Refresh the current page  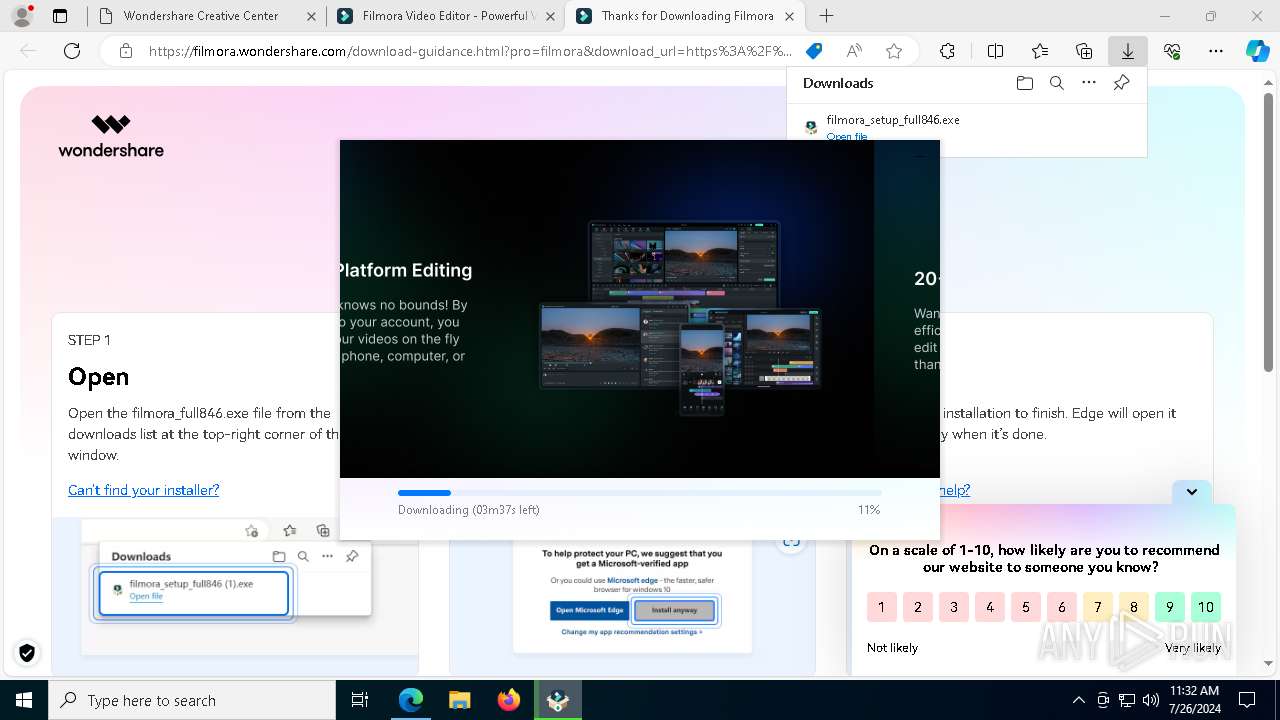click(x=72, y=51)
